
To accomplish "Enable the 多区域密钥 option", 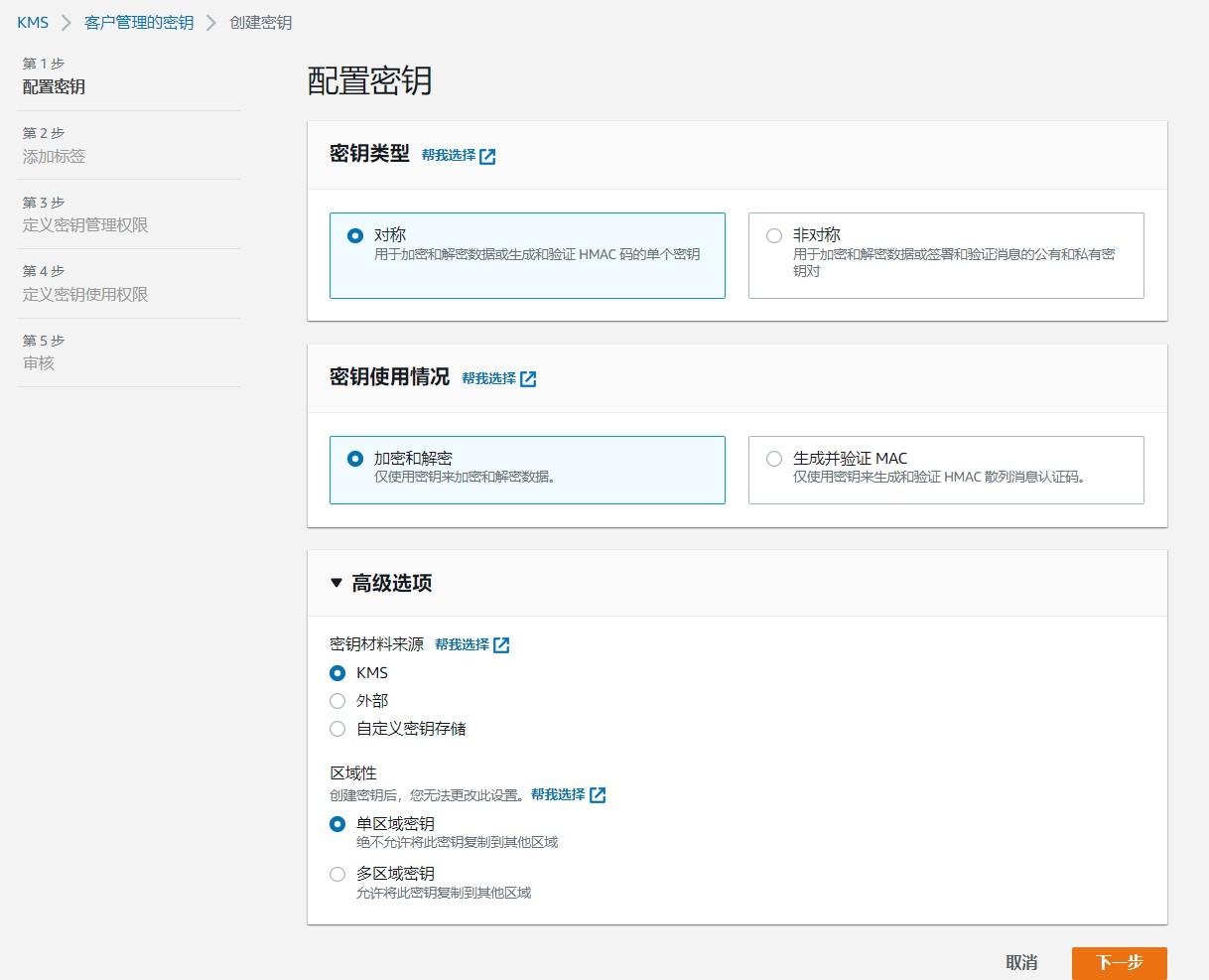I will [337, 874].
